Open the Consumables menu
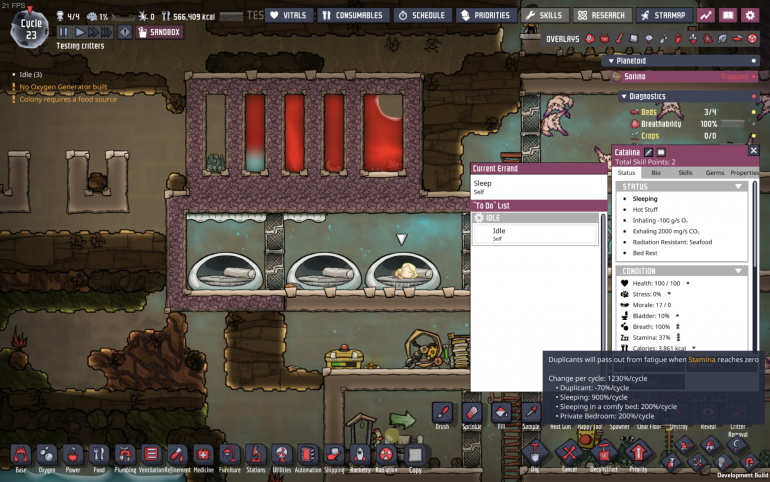The height and width of the screenshot is (482, 770). tap(353, 15)
